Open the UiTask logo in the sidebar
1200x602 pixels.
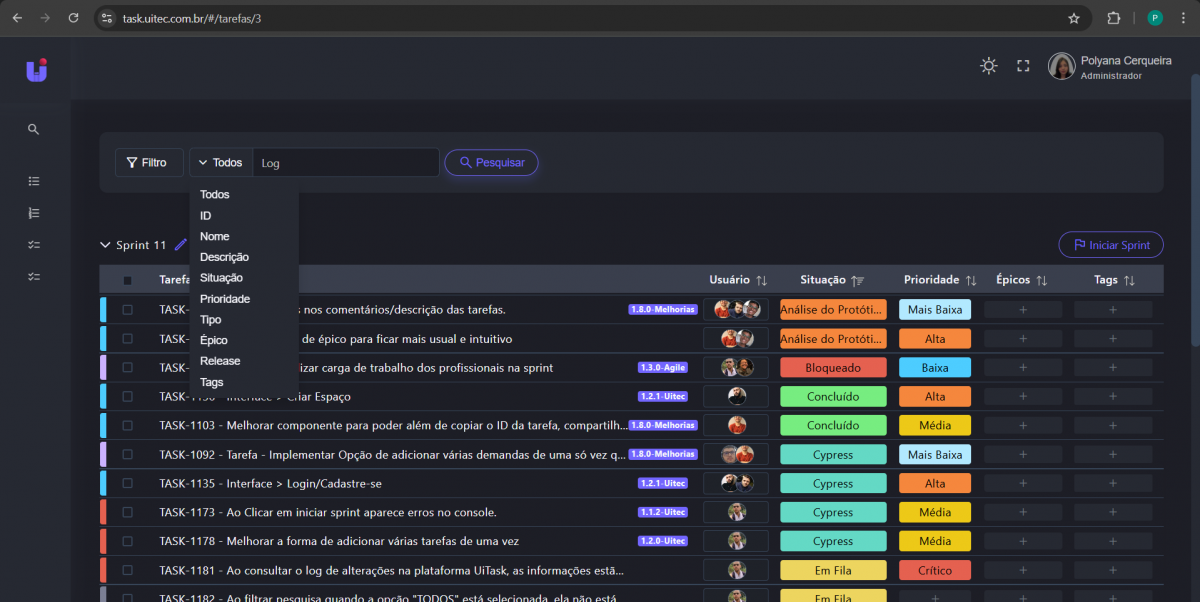[36, 70]
